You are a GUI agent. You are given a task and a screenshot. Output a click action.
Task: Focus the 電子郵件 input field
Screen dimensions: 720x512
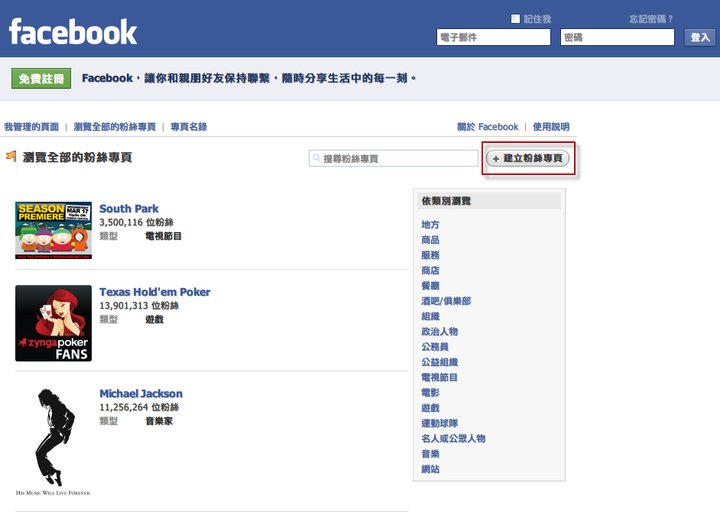(493, 37)
